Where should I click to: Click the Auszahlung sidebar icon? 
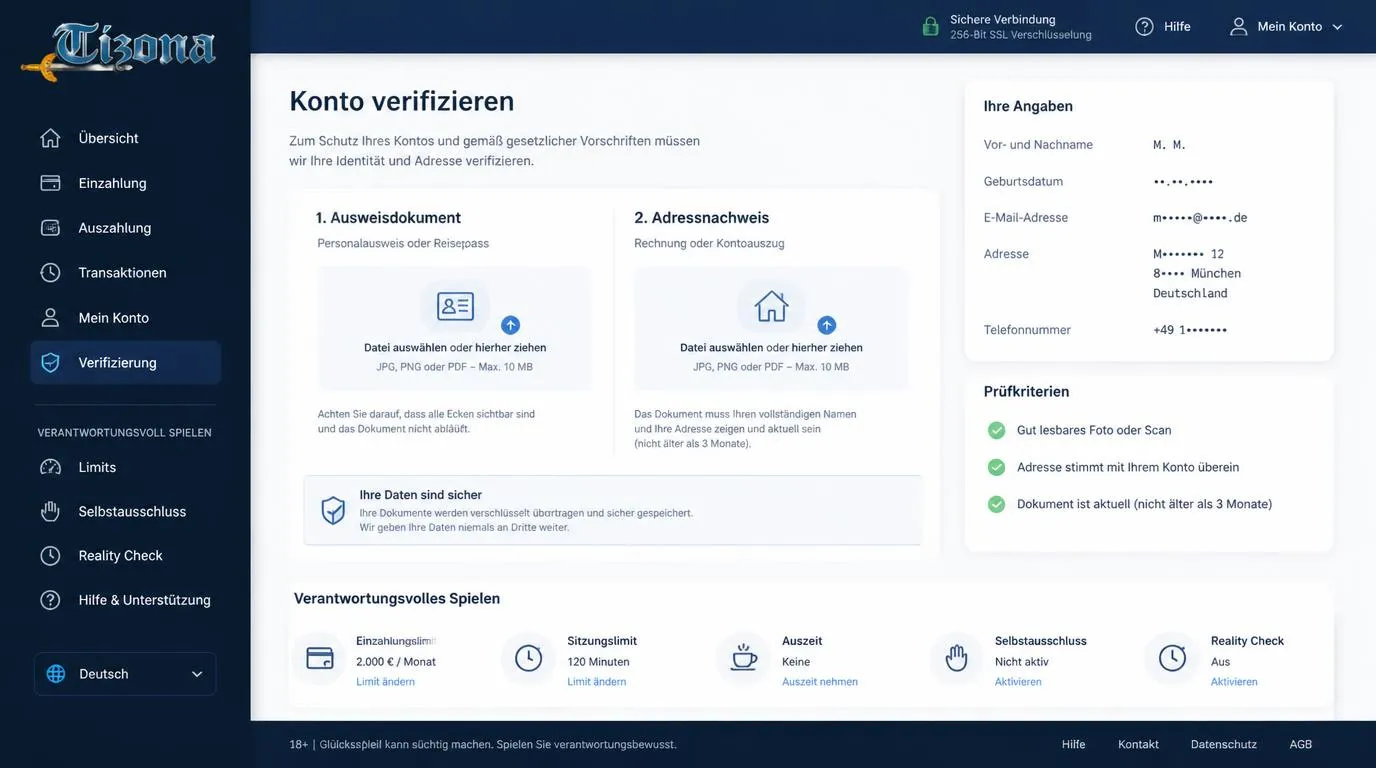(50, 228)
